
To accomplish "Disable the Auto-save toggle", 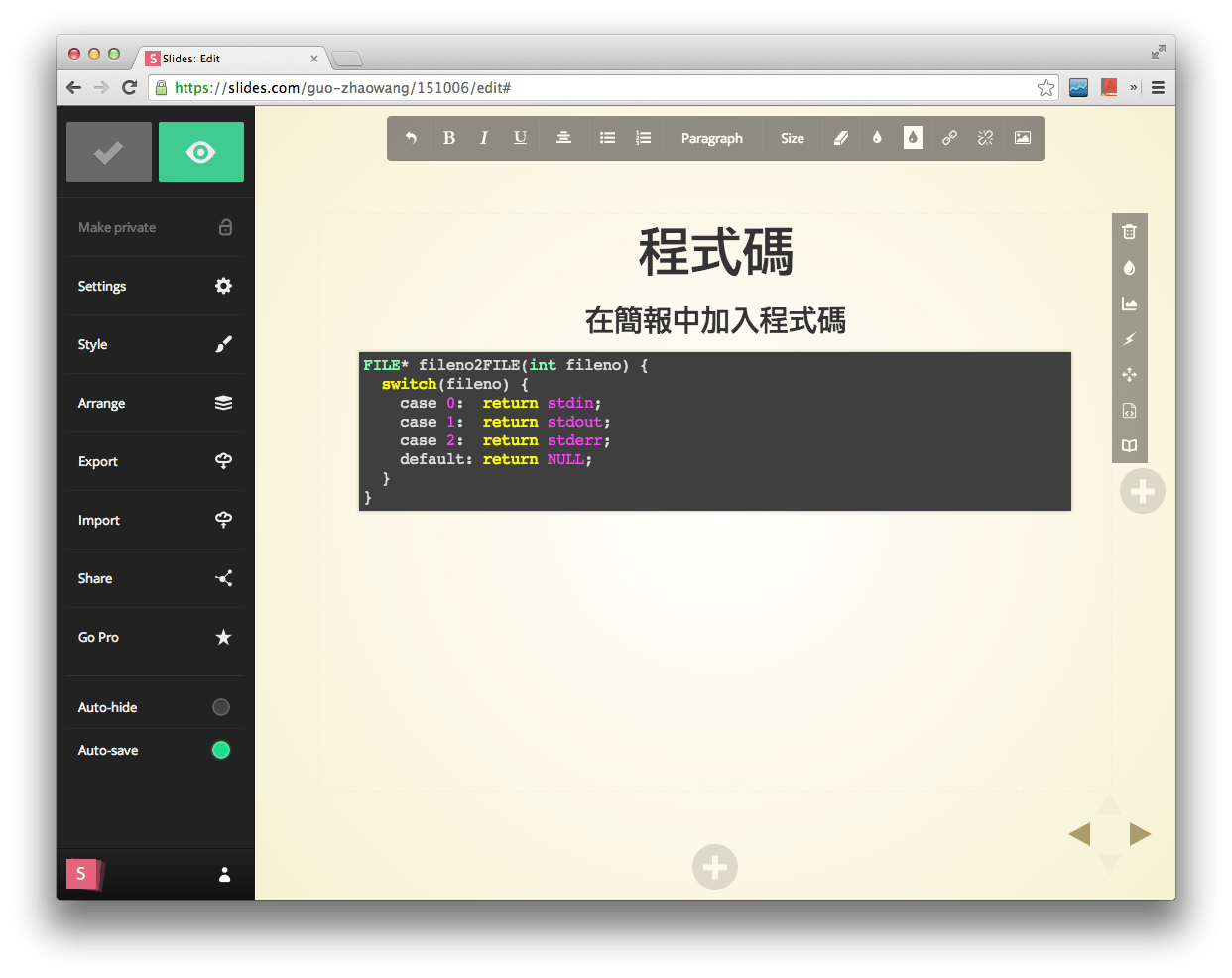I will [x=221, y=750].
